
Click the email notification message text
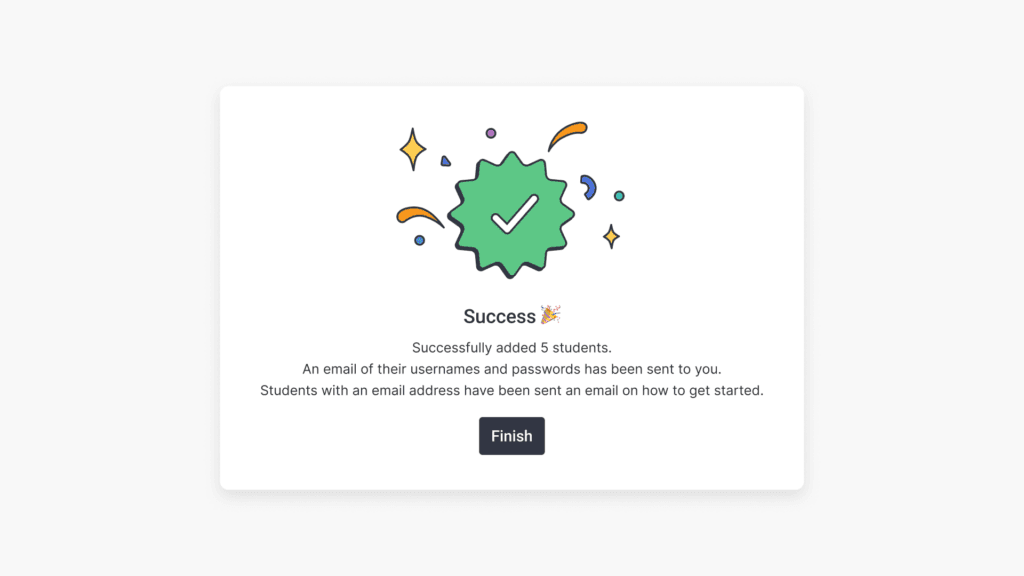tap(512, 368)
